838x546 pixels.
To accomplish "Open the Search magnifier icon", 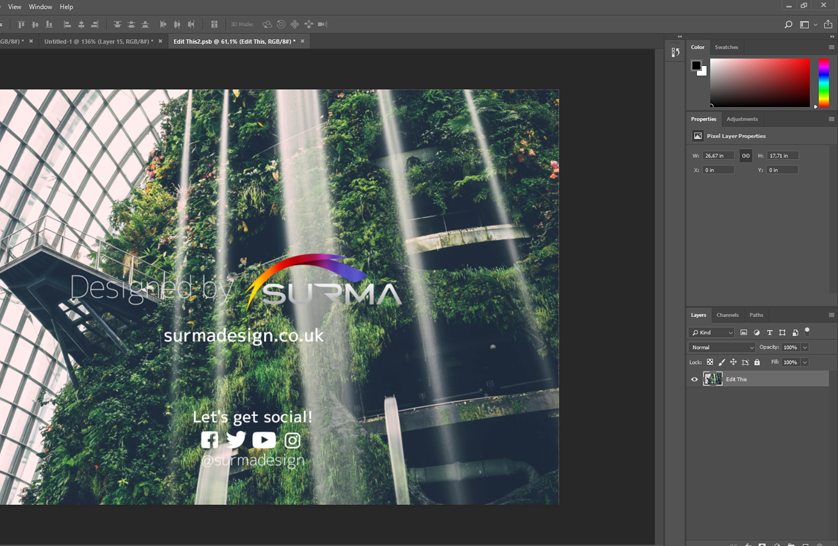I will coord(788,24).
